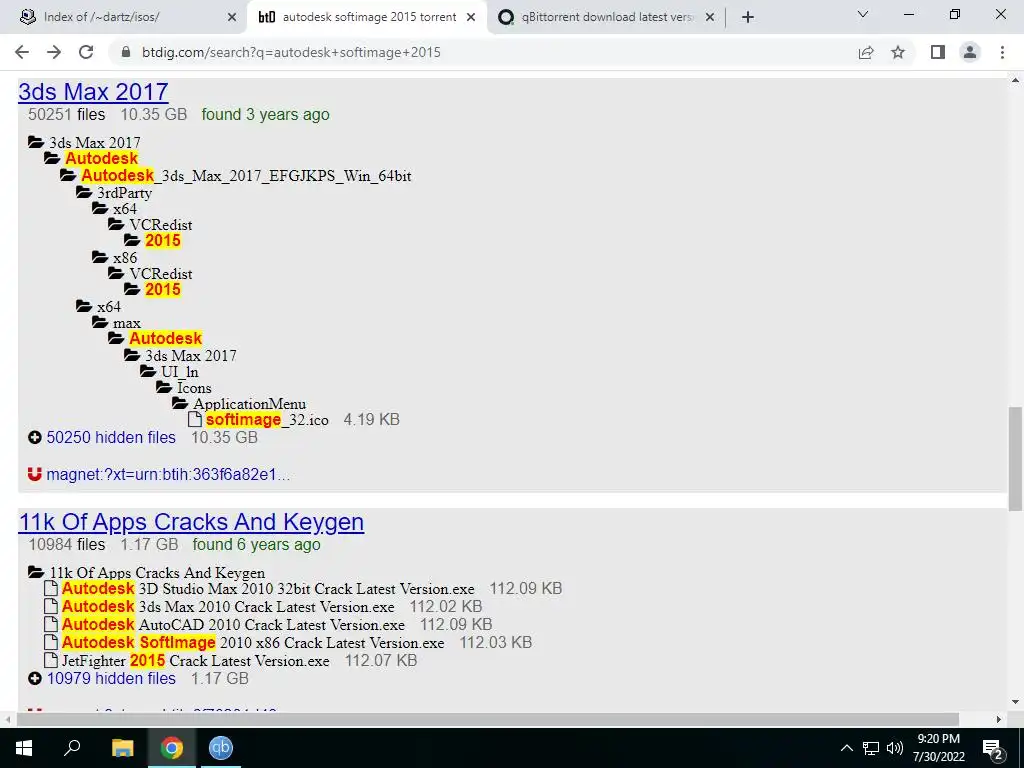Image resolution: width=1024 pixels, height=768 pixels.
Task: Click 'Autodesk 3ds Max 2010 Crack Latest Version.exe'
Action: [228, 607]
